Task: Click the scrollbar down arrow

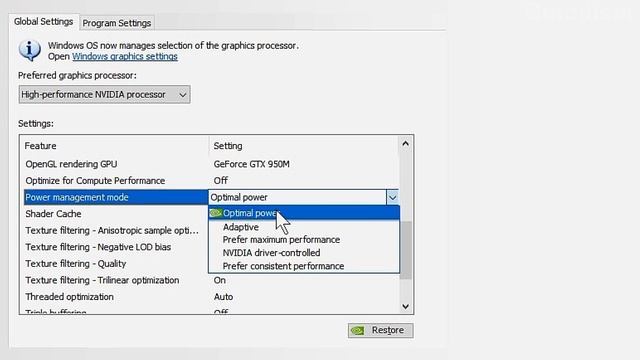Action: 405,307
